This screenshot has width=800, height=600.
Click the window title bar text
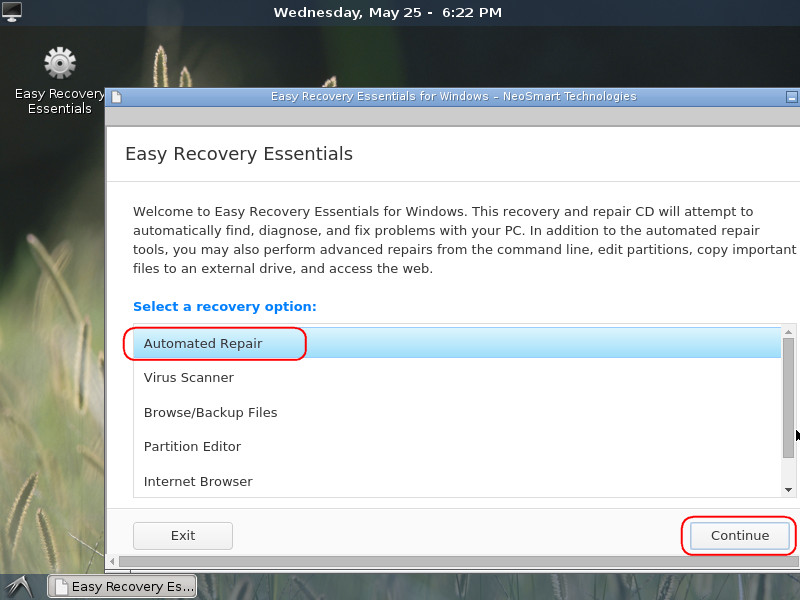(454, 96)
